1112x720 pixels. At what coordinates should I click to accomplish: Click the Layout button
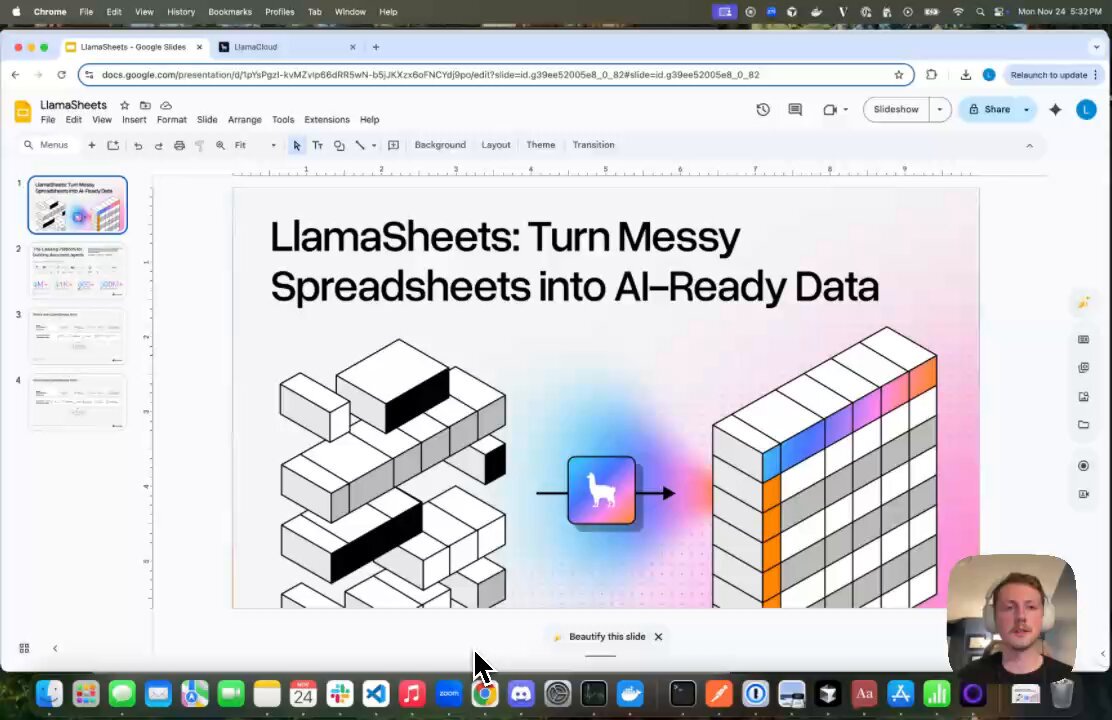click(496, 145)
